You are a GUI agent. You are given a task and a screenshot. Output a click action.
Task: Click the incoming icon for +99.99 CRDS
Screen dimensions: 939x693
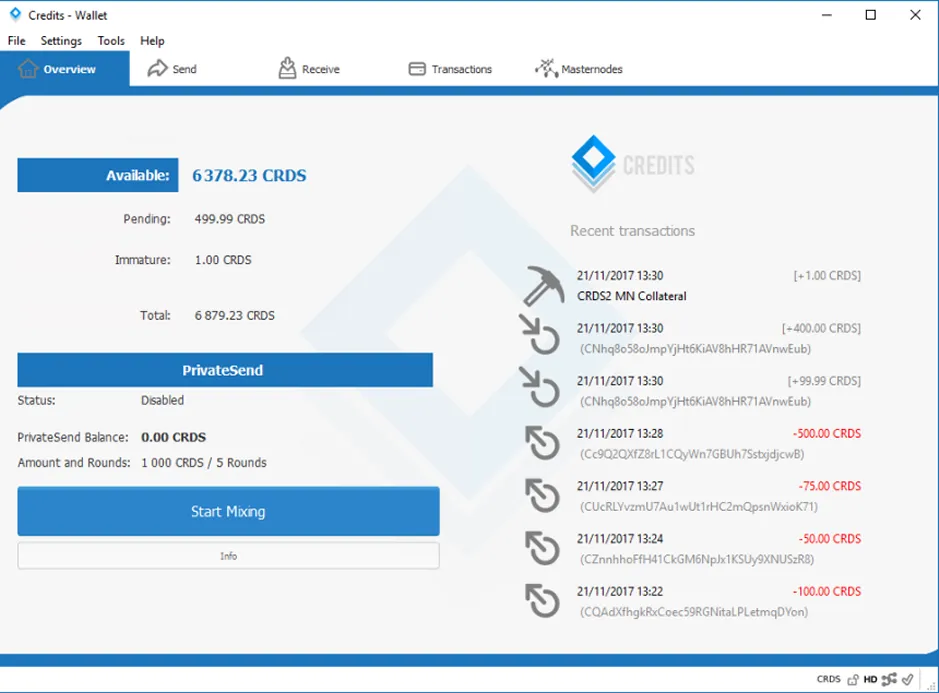pyautogui.click(x=540, y=388)
